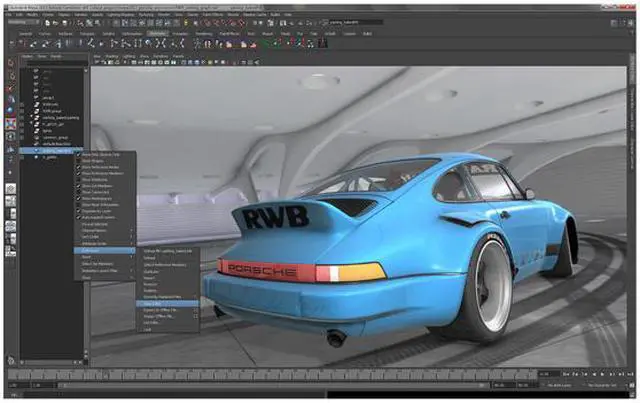Viewport: 640px width, 403px height.
Task: Pick the Move tool in toolbox
Action: (x=11, y=99)
